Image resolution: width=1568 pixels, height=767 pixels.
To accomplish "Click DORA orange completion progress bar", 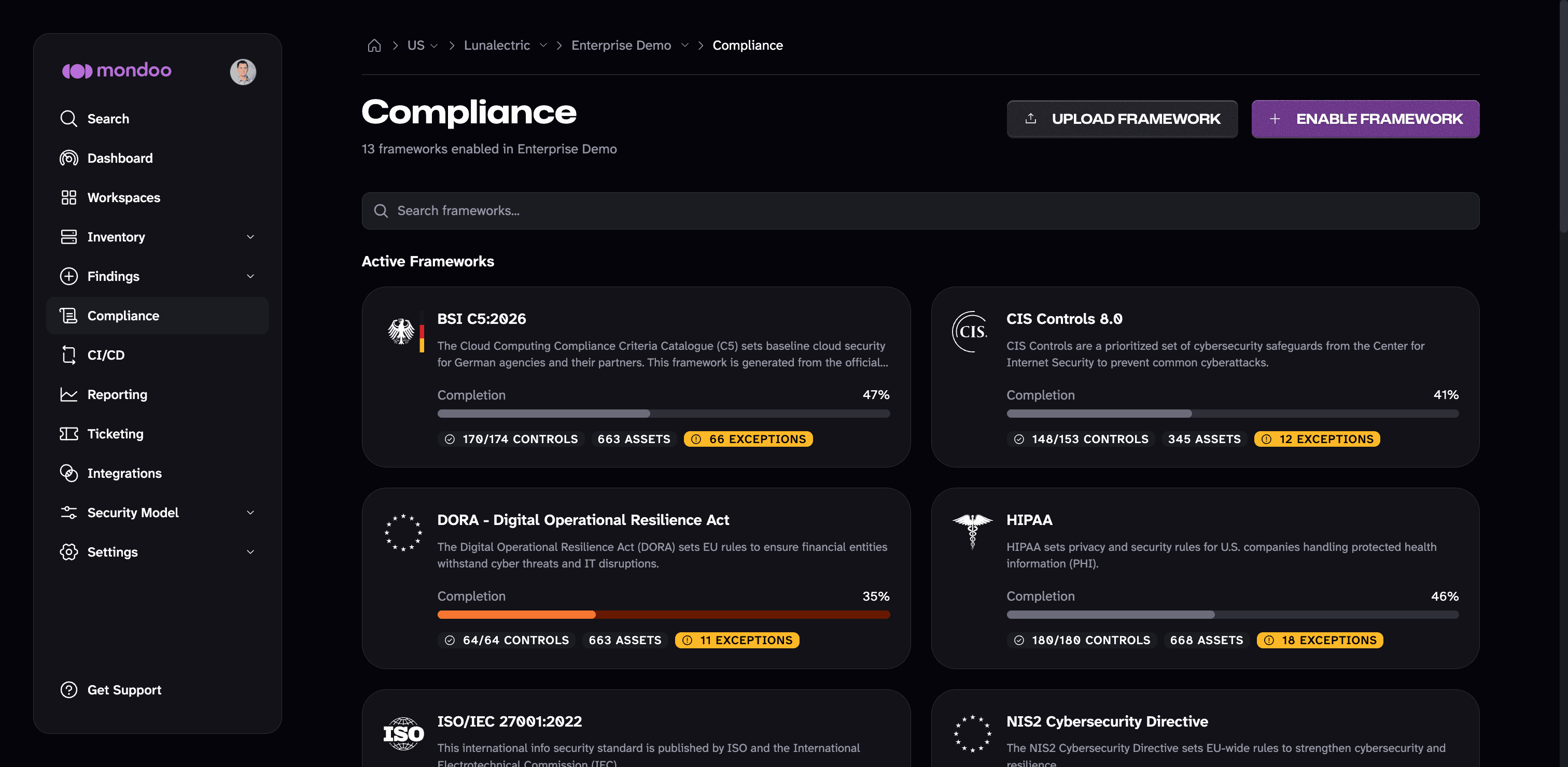I will tap(664, 615).
